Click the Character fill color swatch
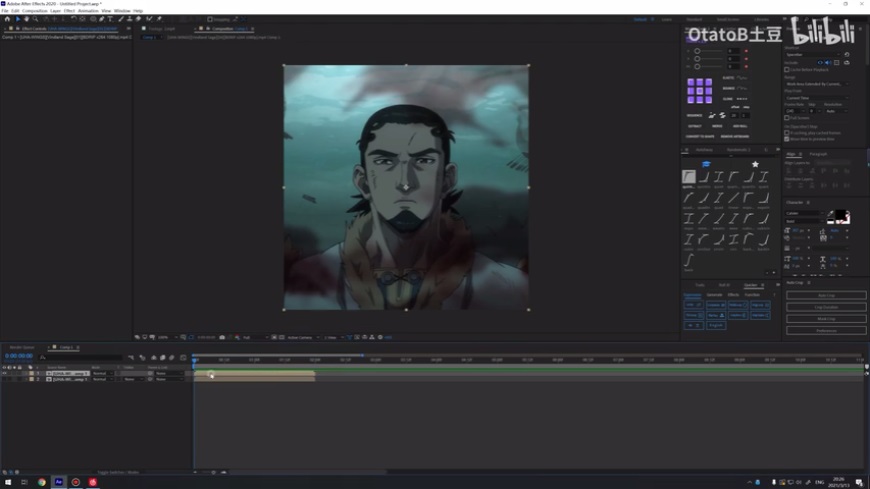The height and width of the screenshot is (489, 870). (x=841, y=214)
